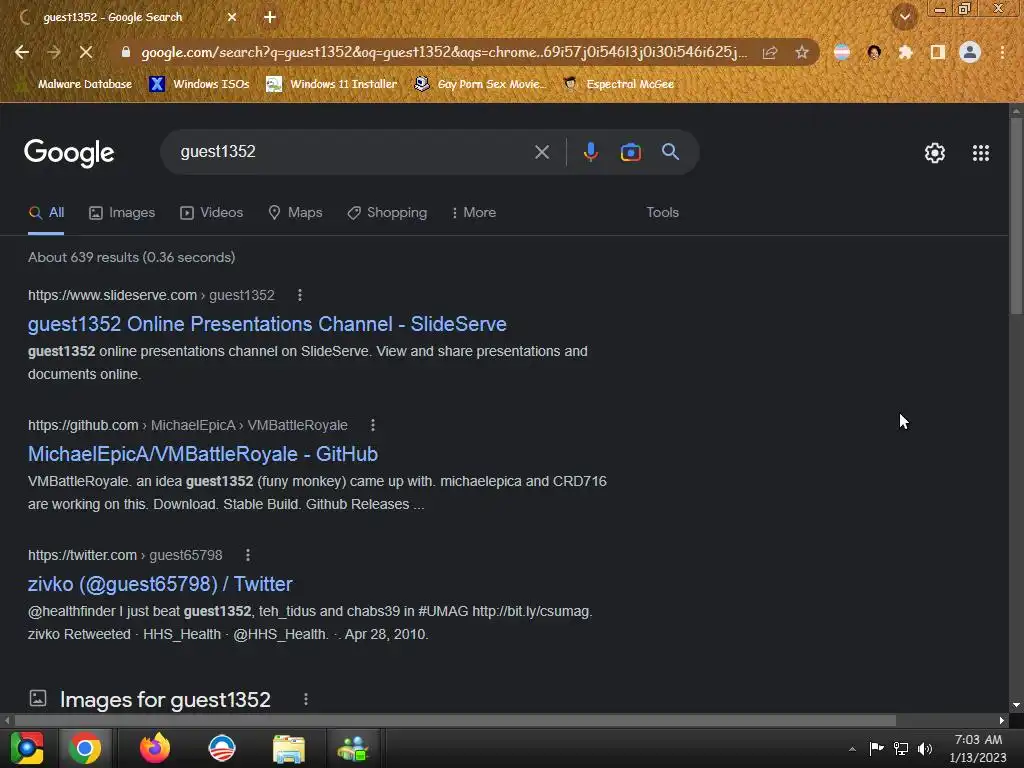Image resolution: width=1024 pixels, height=768 pixels.
Task: Open options beside Images for guest1352
Action: tap(306, 699)
